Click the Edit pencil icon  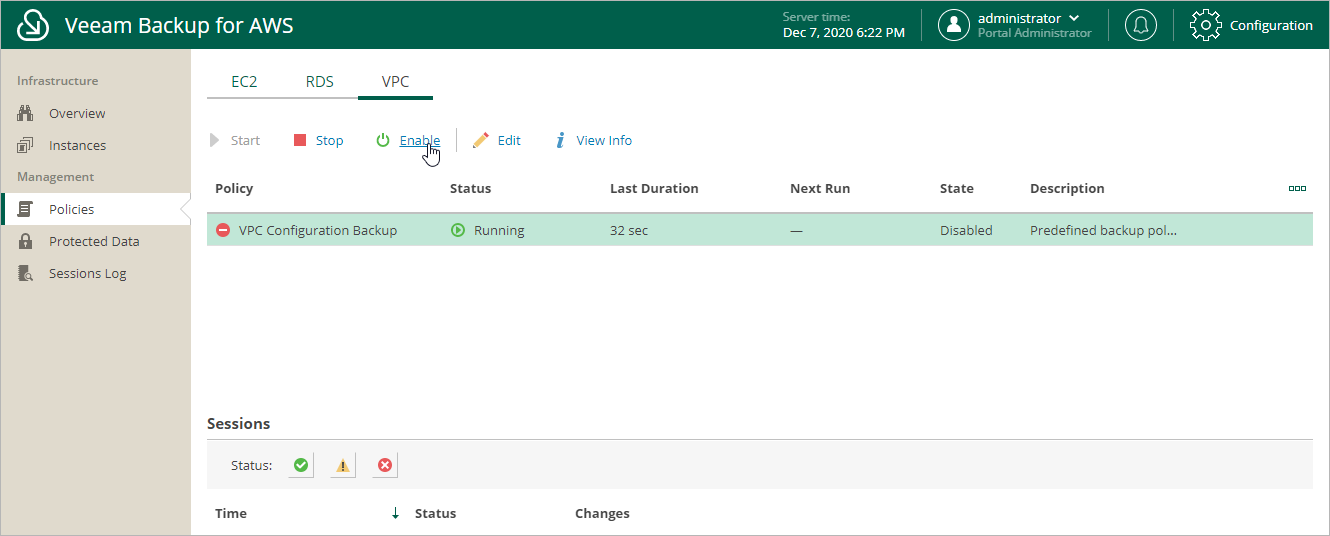481,140
